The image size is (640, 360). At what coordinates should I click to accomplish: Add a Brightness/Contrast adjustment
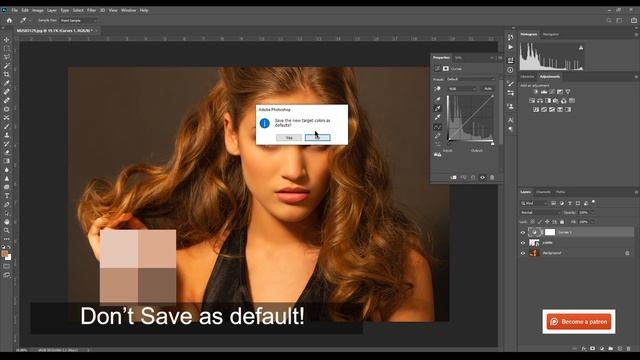[x=536, y=92]
